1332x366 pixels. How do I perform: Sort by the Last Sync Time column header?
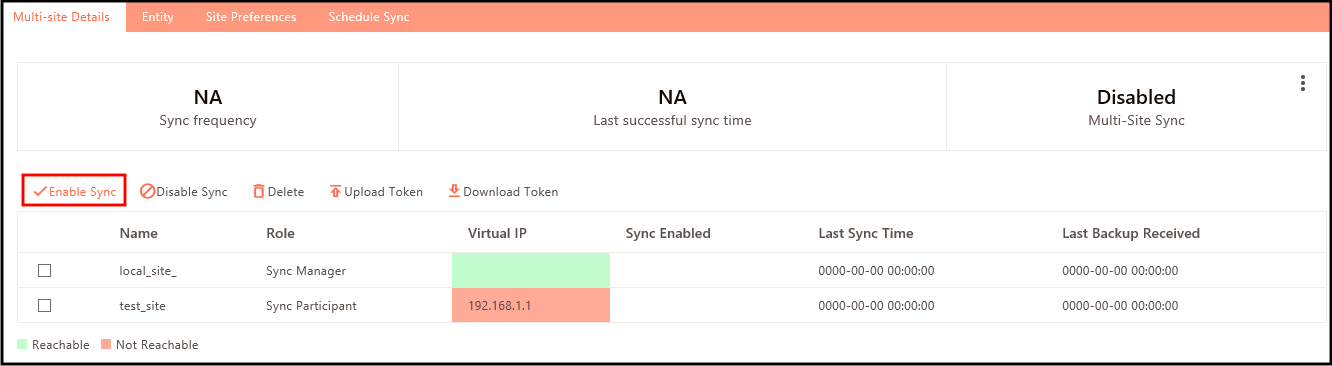click(x=866, y=233)
